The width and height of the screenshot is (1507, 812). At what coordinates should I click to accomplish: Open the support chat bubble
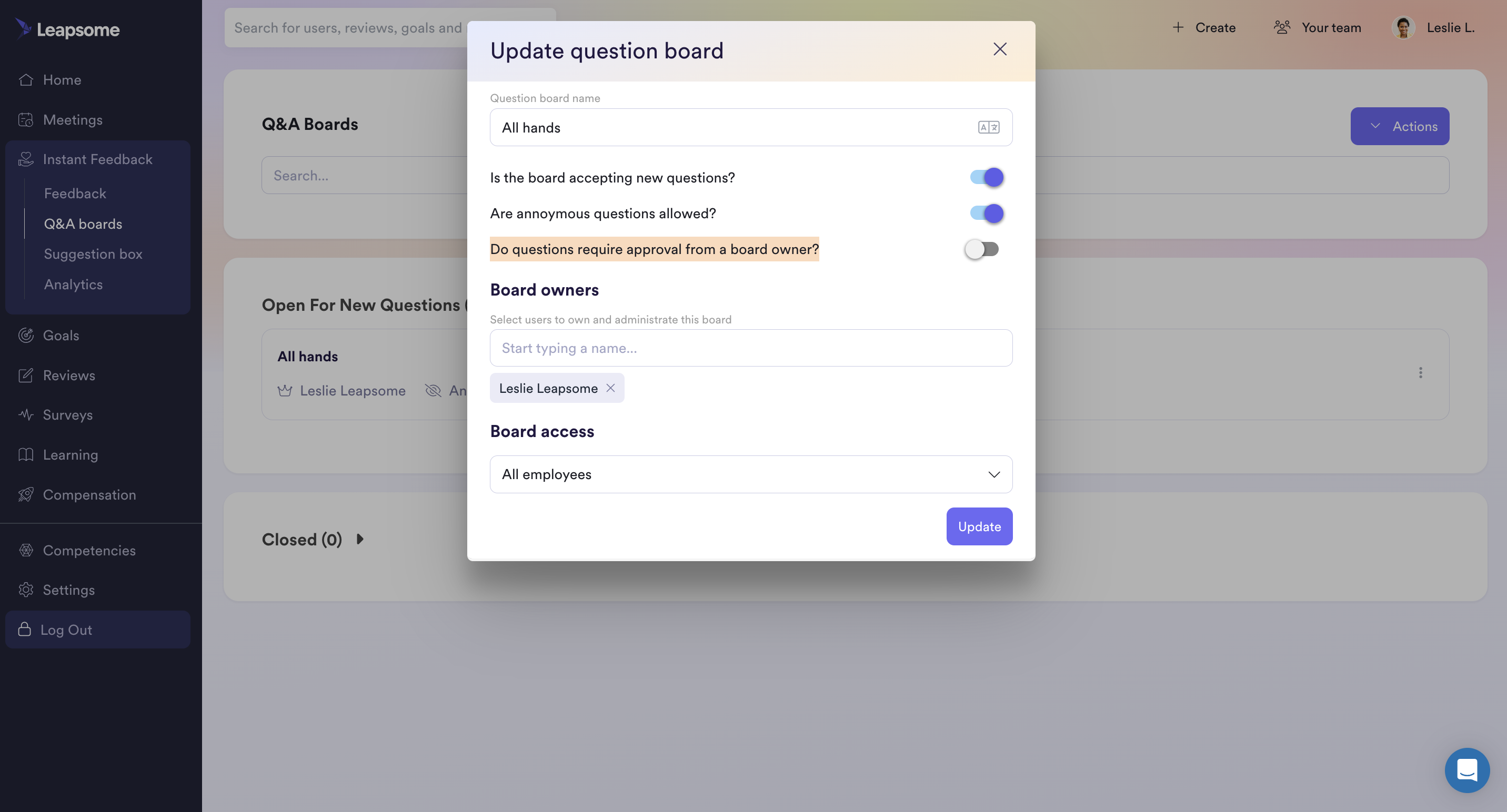coord(1467,770)
